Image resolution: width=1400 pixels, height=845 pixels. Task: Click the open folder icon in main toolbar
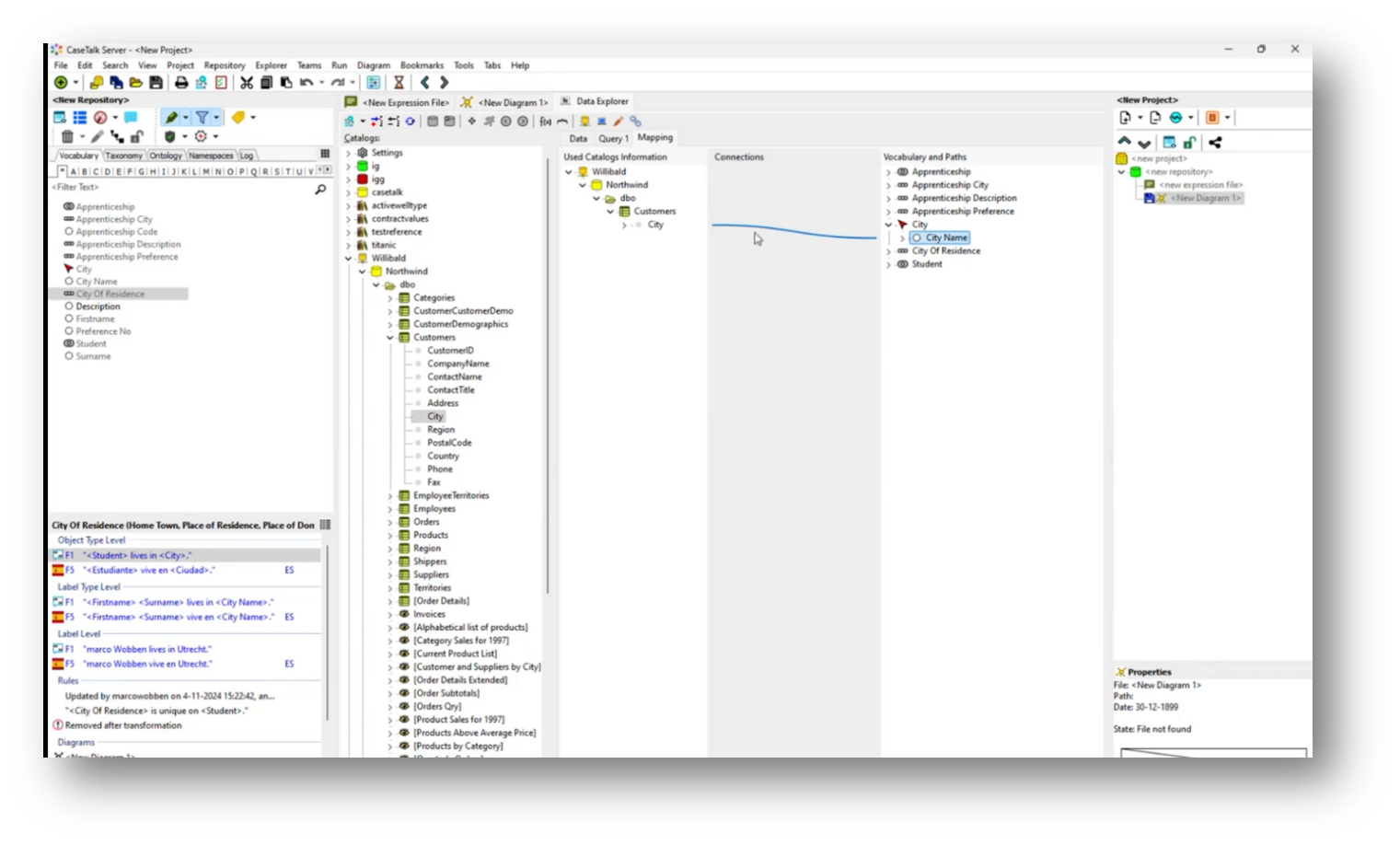click(136, 83)
